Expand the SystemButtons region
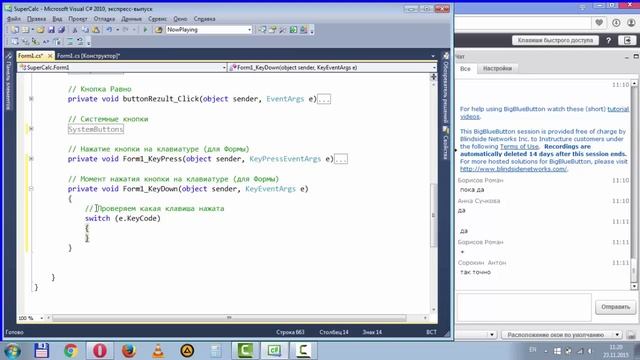This screenshot has width=640, height=360. [x=31, y=129]
